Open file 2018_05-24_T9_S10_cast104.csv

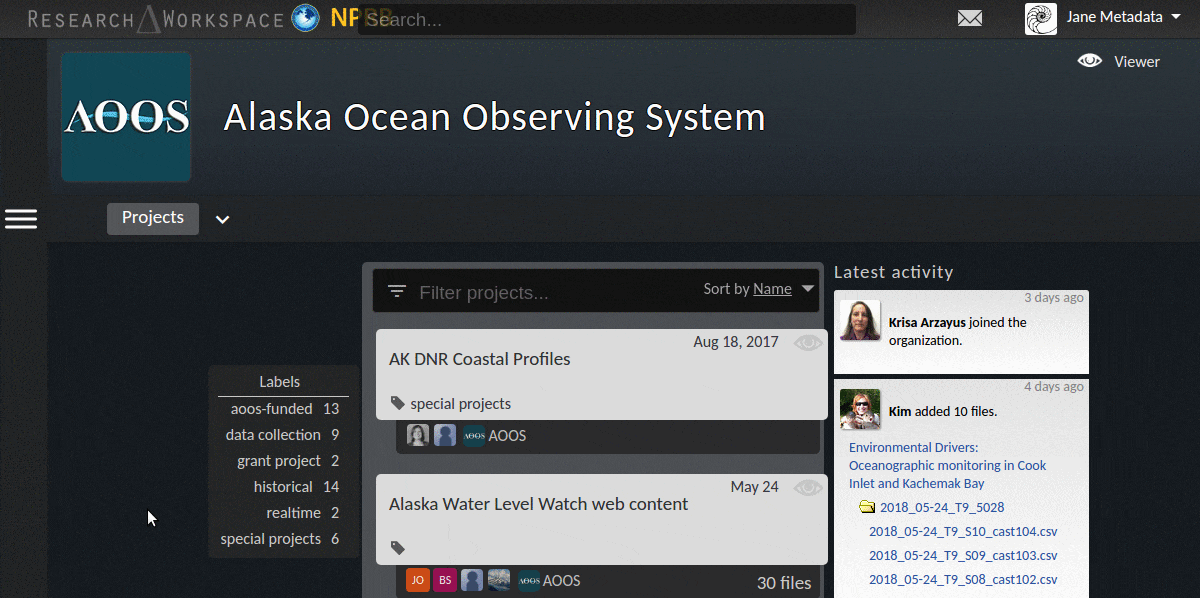[x=963, y=531]
